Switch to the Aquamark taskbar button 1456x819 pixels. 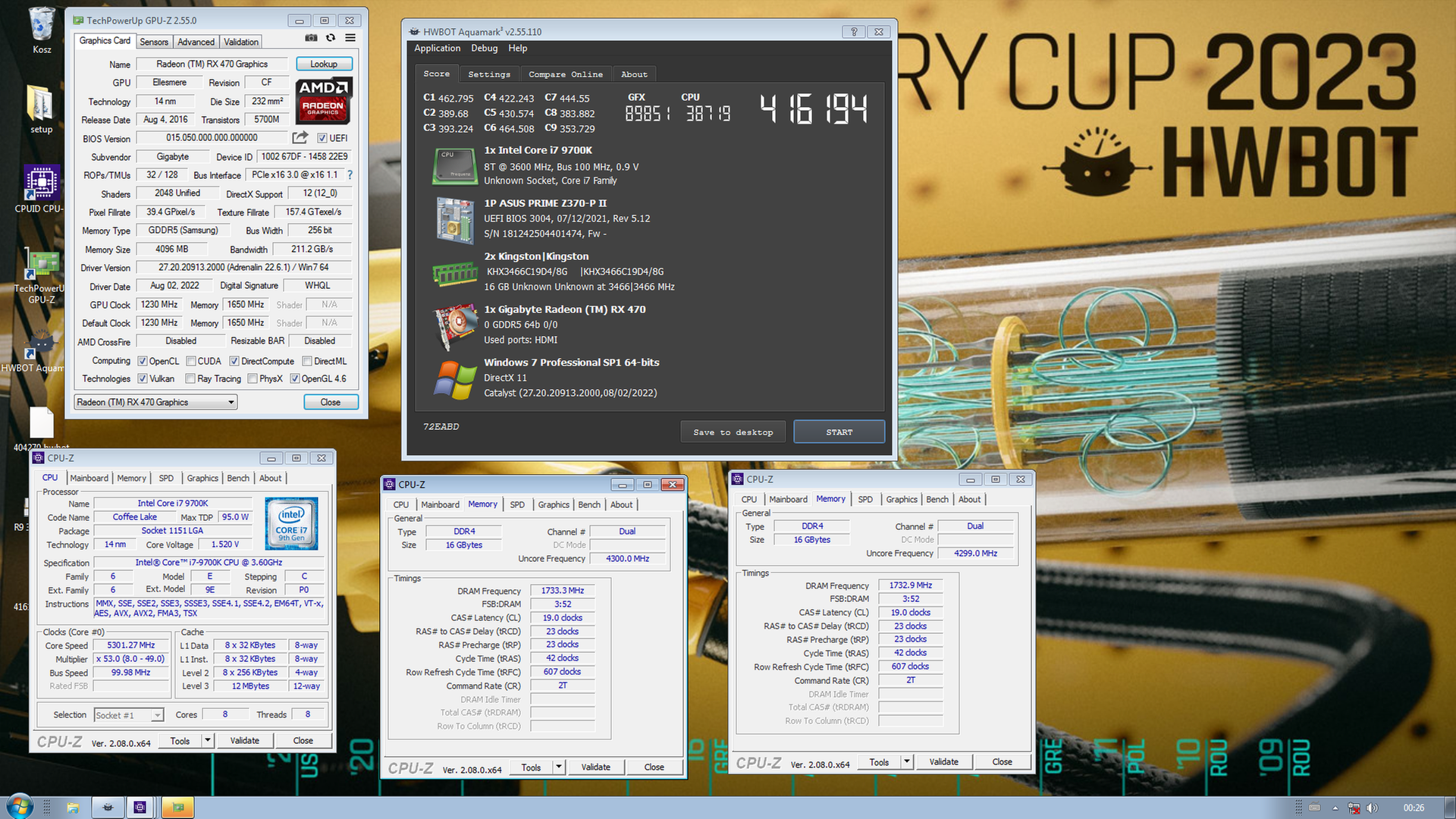point(108,808)
